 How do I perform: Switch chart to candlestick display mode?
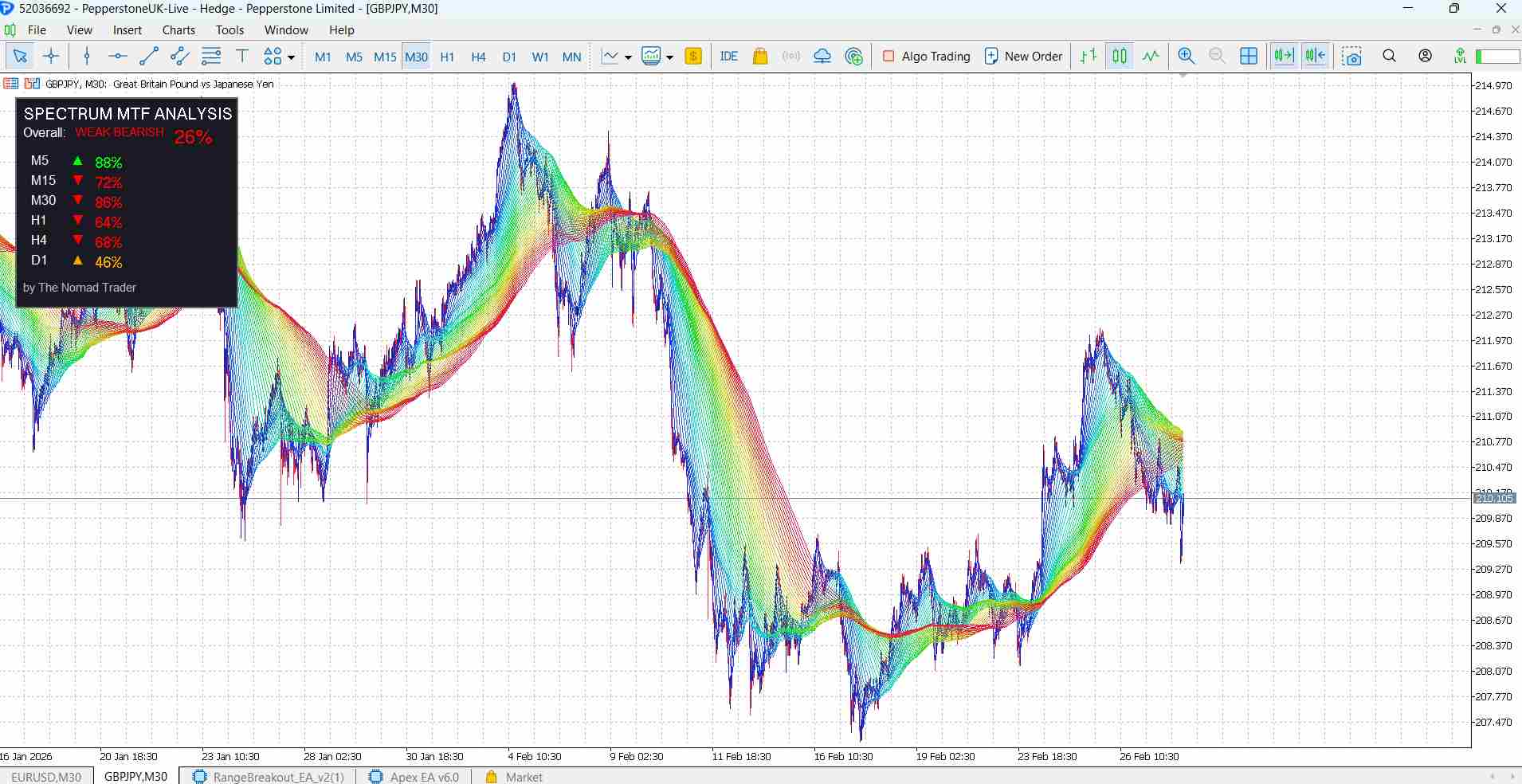click(x=1119, y=56)
